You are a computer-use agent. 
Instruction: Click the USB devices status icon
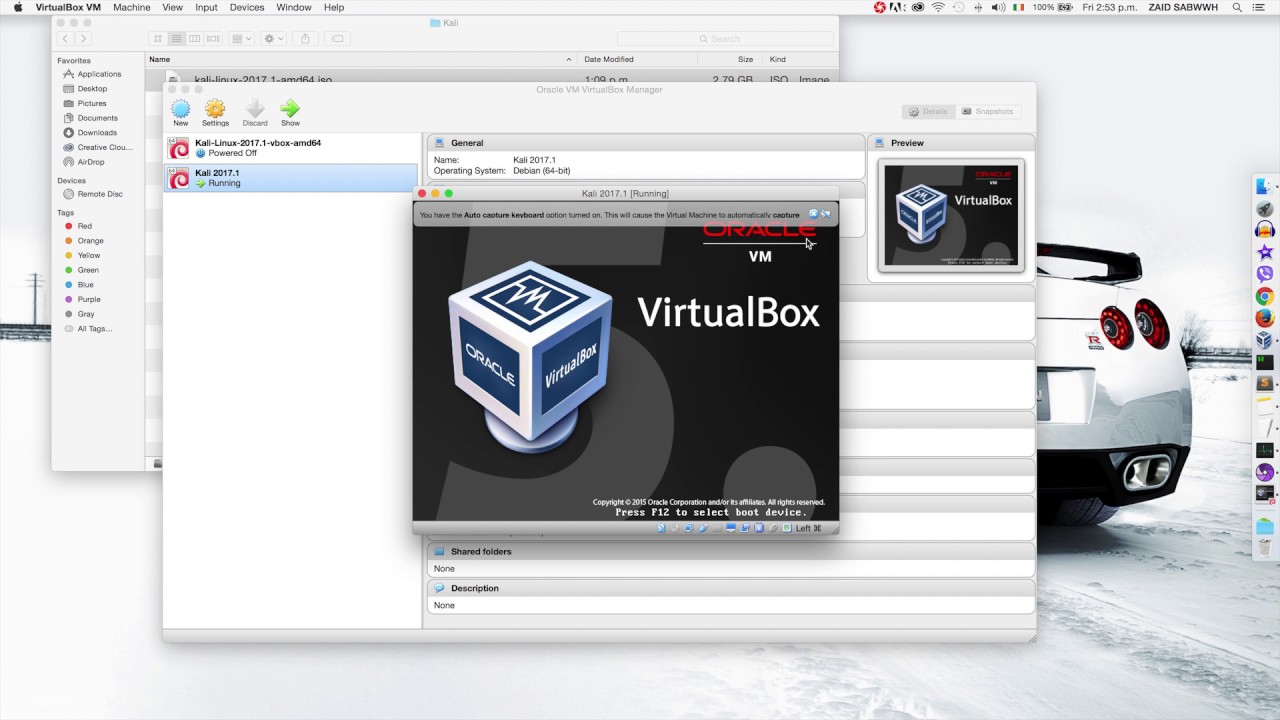click(x=704, y=528)
